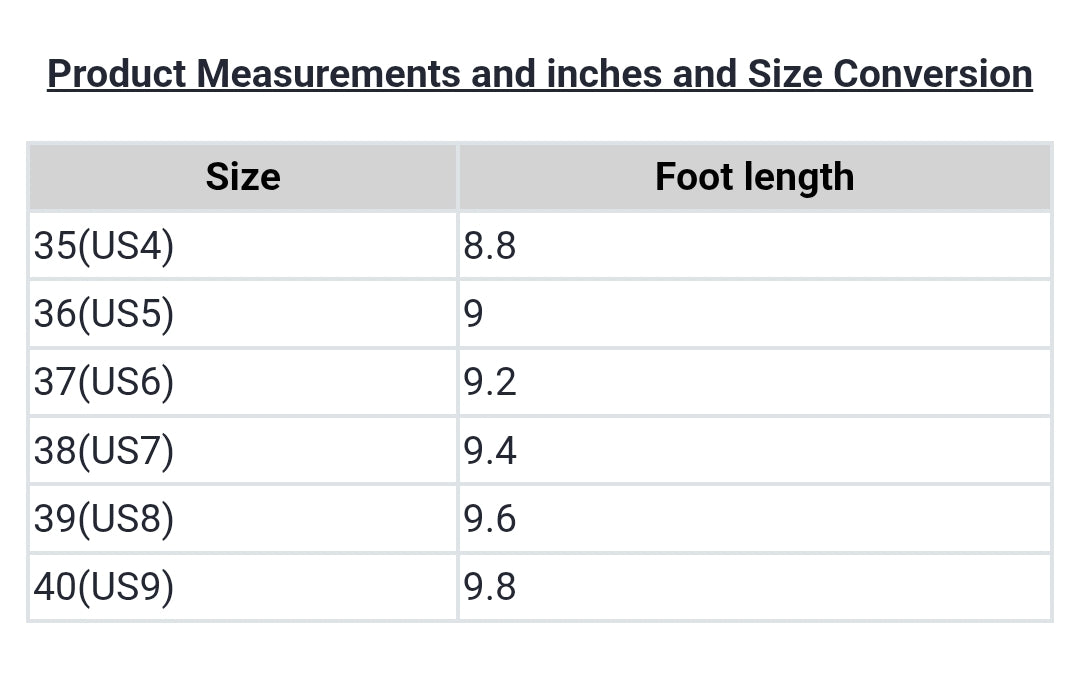This screenshot has width=1080, height=688.
Task: Choose the 9.4 foot length cell
Action: [x=490, y=451]
